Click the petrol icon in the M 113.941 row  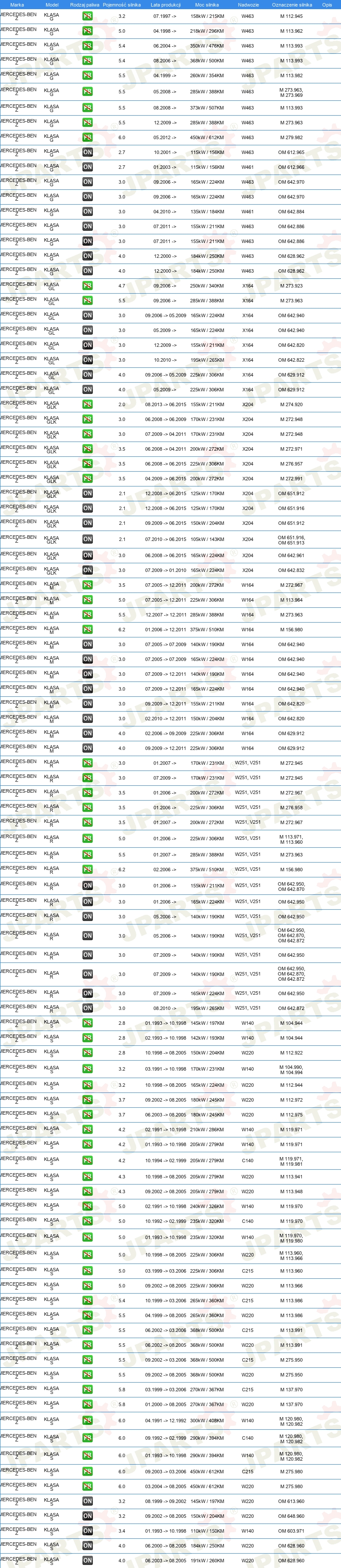click(x=88, y=1177)
